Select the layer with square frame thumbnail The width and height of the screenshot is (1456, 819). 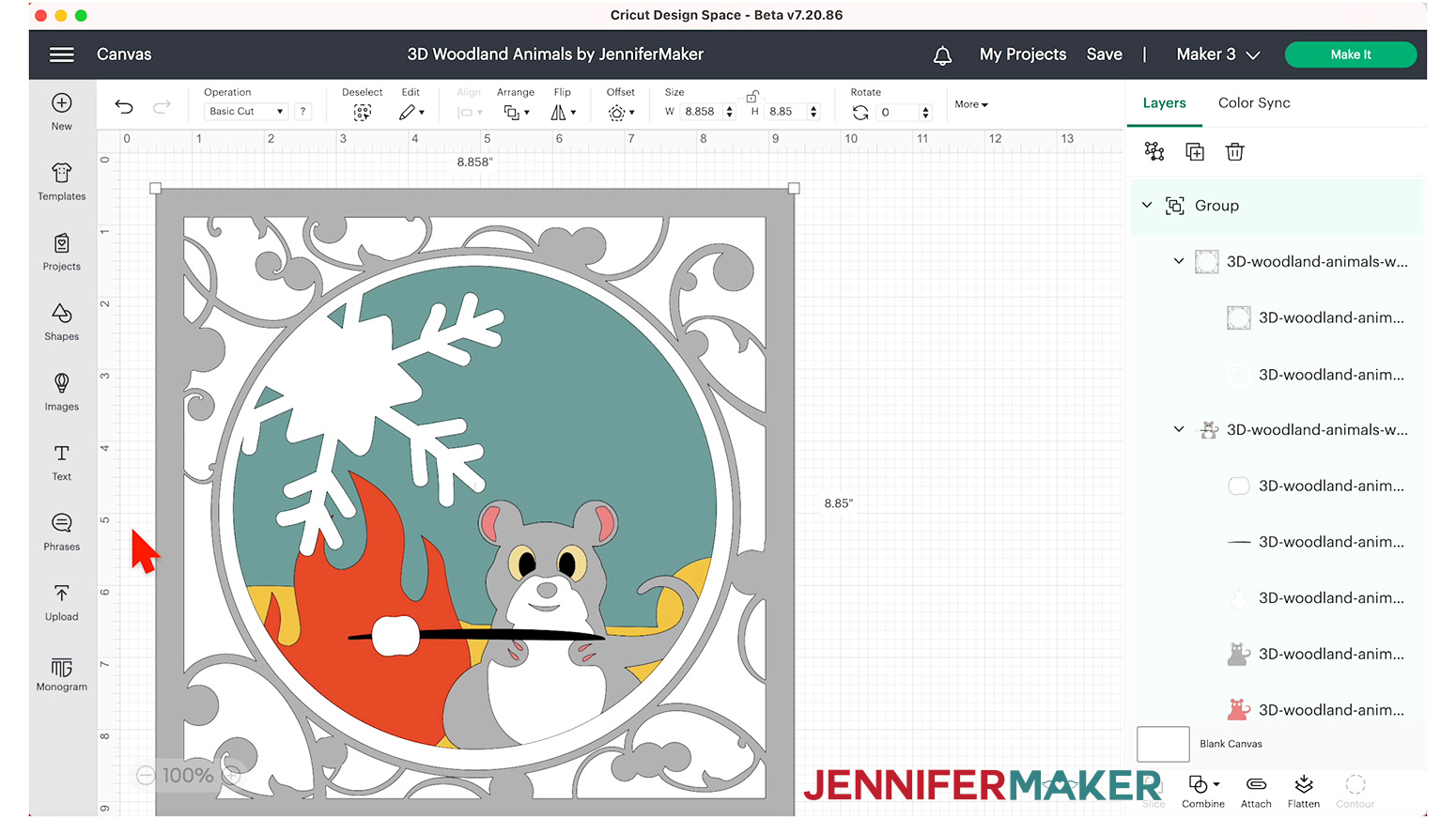click(x=1315, y=317)
